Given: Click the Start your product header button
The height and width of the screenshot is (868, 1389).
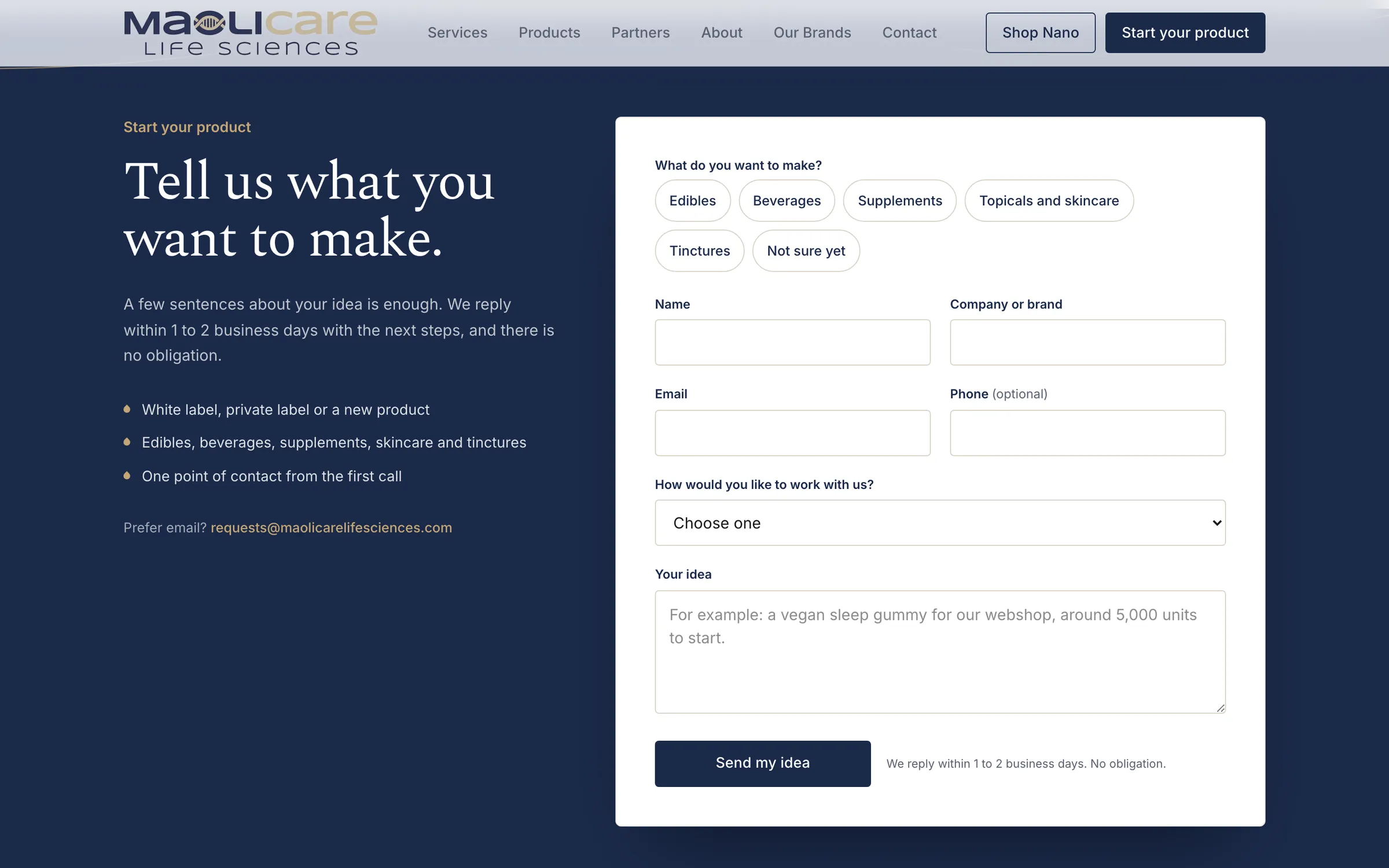Looking at the screenshot, I should (x=1185, y=33).
